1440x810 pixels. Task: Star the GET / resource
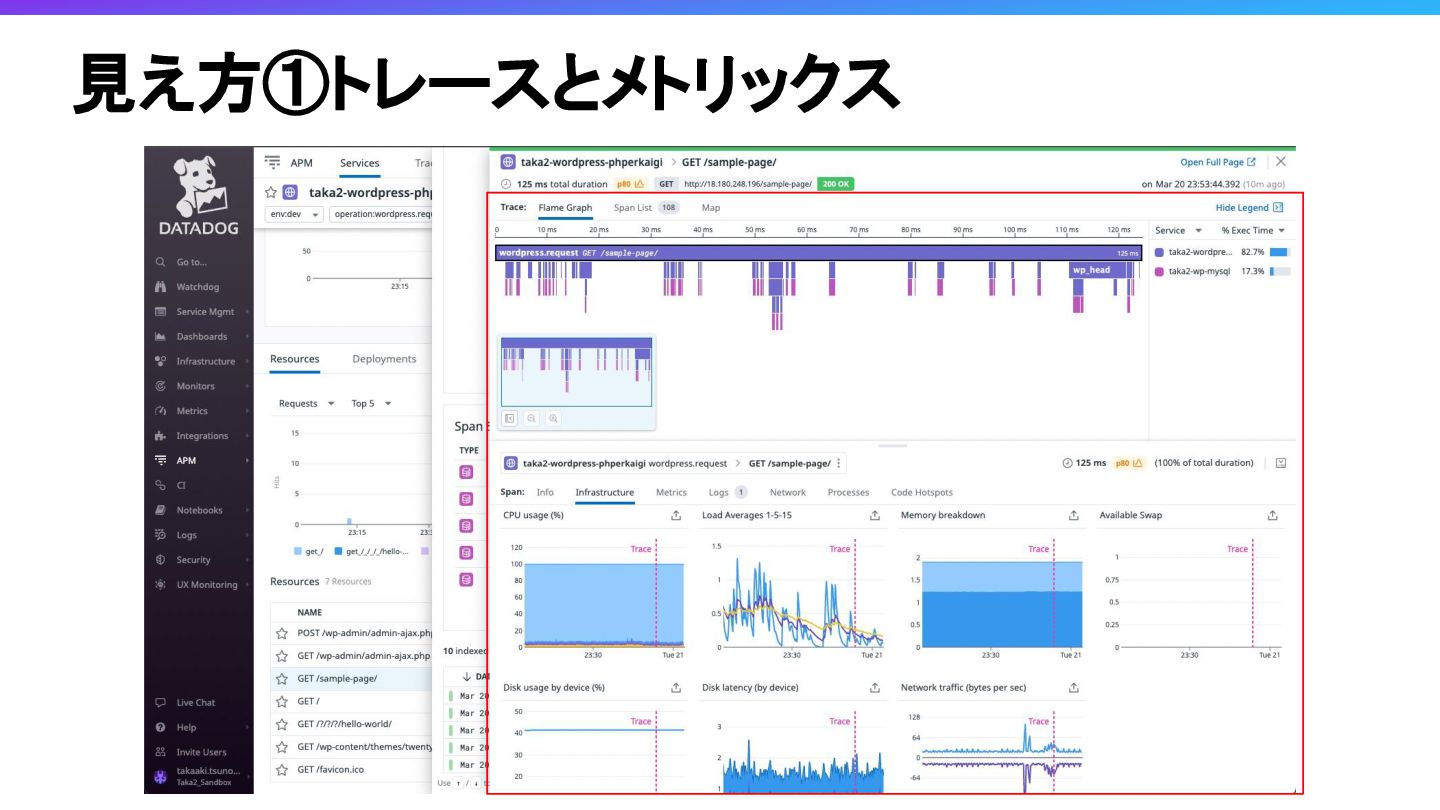pyautogui.click(x=281, y=701)
